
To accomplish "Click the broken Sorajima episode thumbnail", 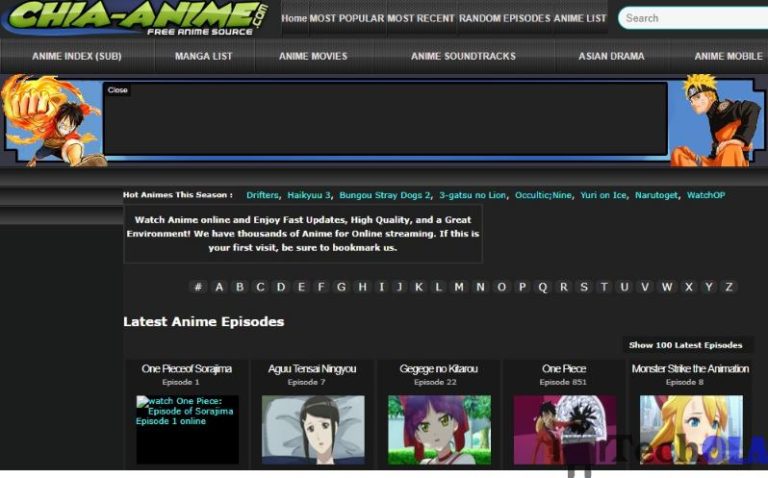I will (187, 430).
